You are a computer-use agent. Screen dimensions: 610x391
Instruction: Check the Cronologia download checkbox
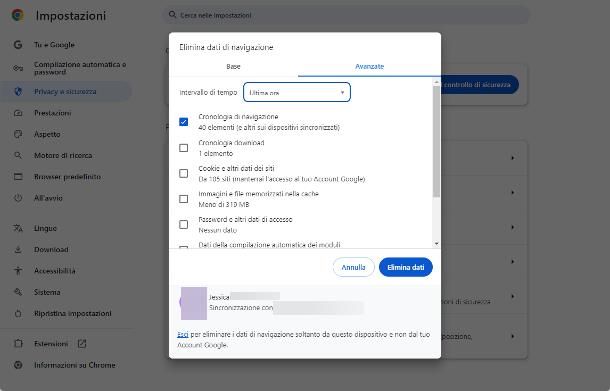point(184,148)
